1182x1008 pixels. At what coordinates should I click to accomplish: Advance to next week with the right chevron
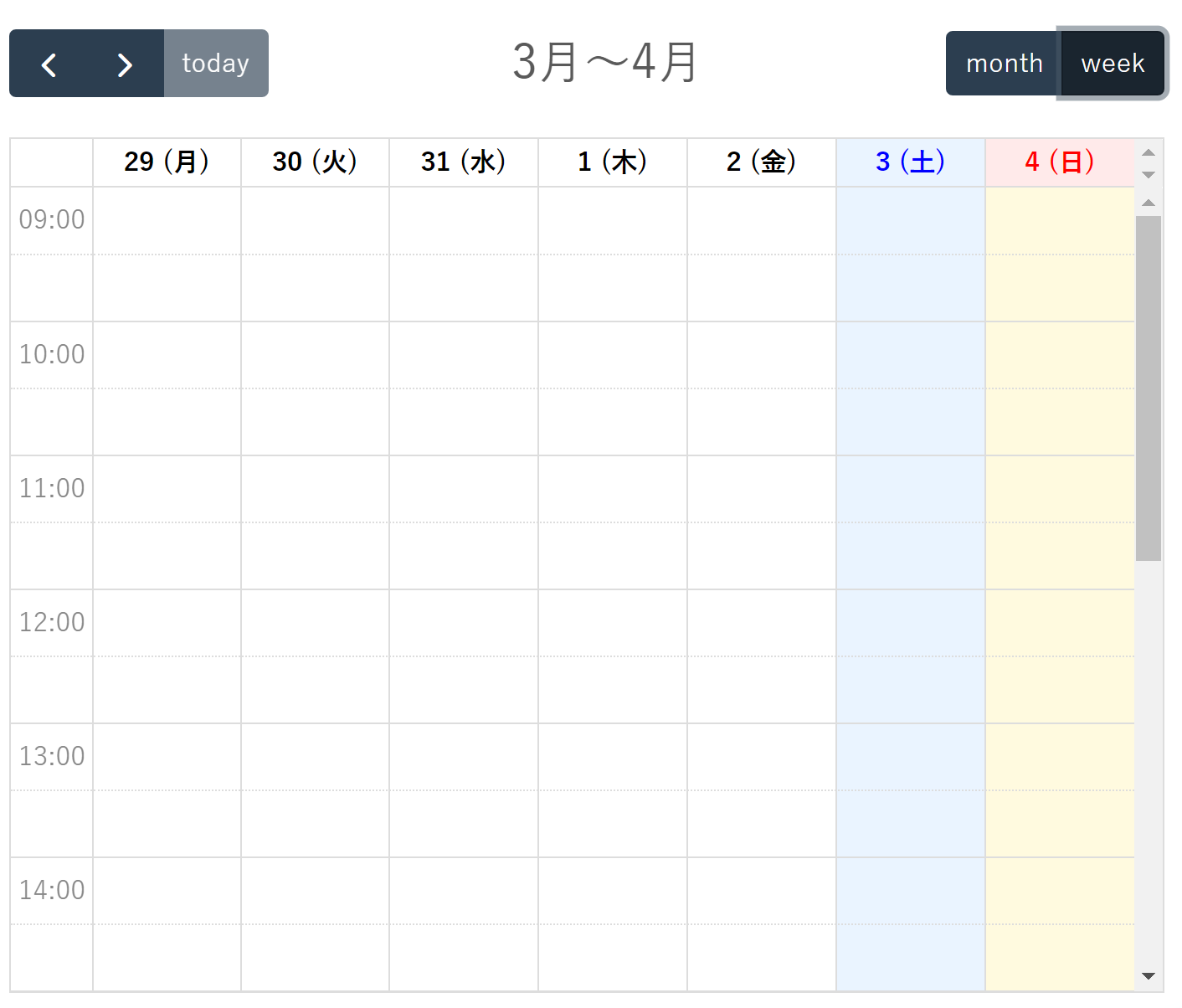click(x=125, y=64)
